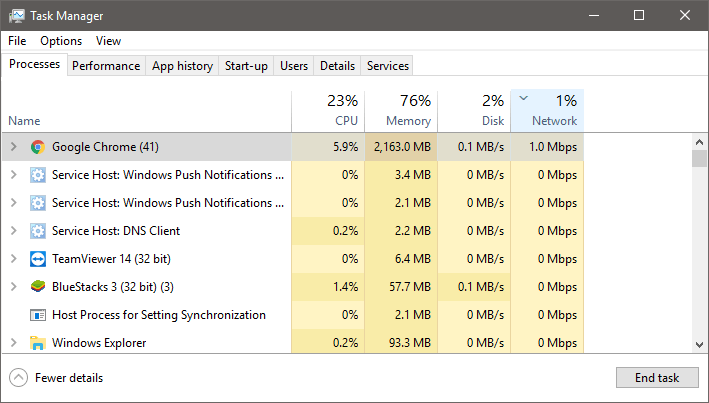Maximize the Task Manager window
This screenshot has height=403, width=709.
pyautogui.click(x=639, y=15)
